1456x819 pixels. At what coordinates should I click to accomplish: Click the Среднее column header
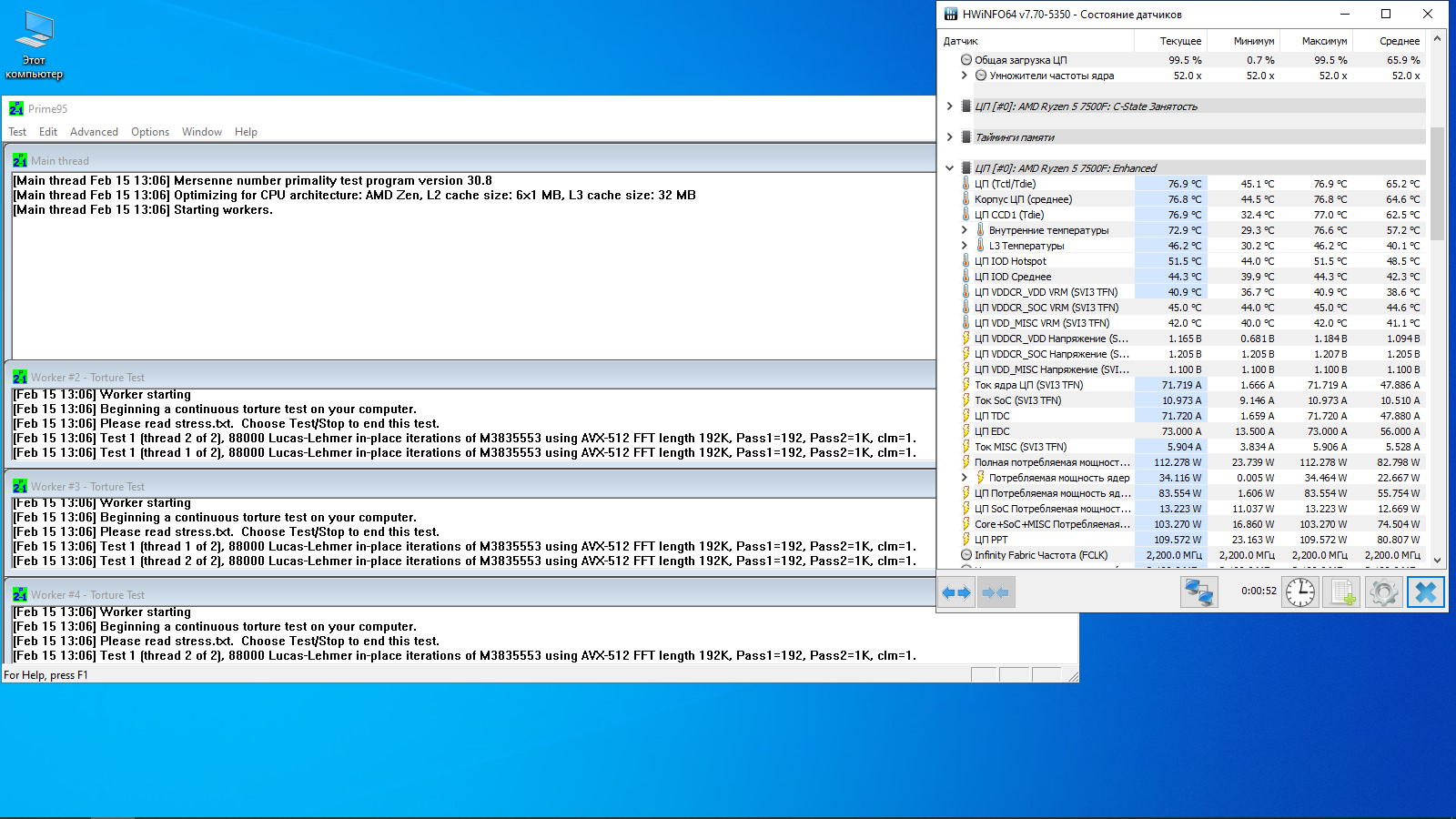click(1389, 41)
